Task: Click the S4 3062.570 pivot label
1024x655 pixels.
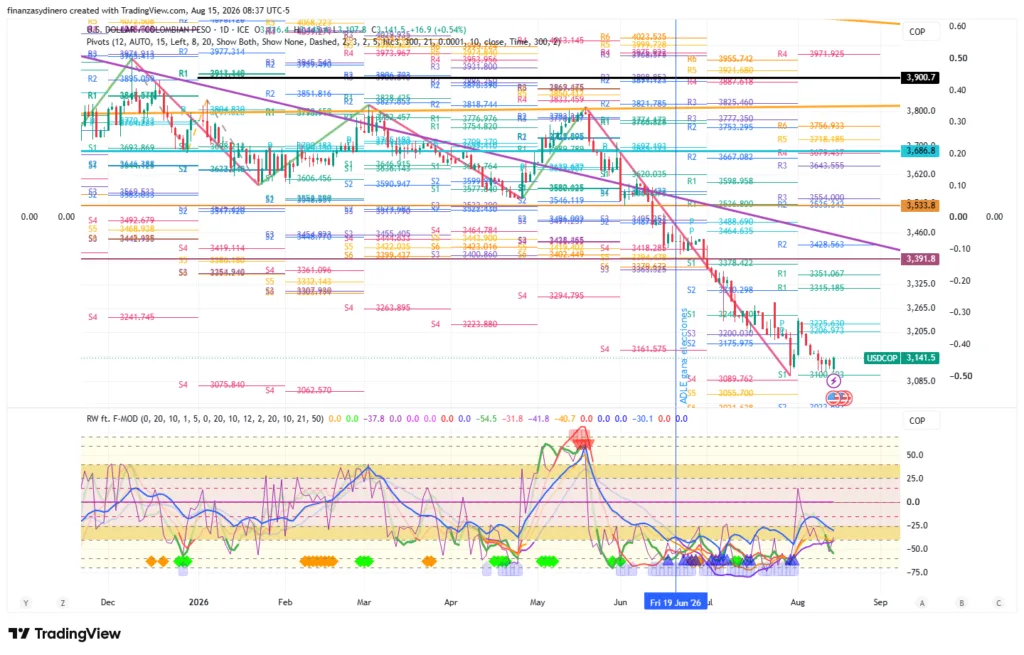Action: tap(298, 390)
